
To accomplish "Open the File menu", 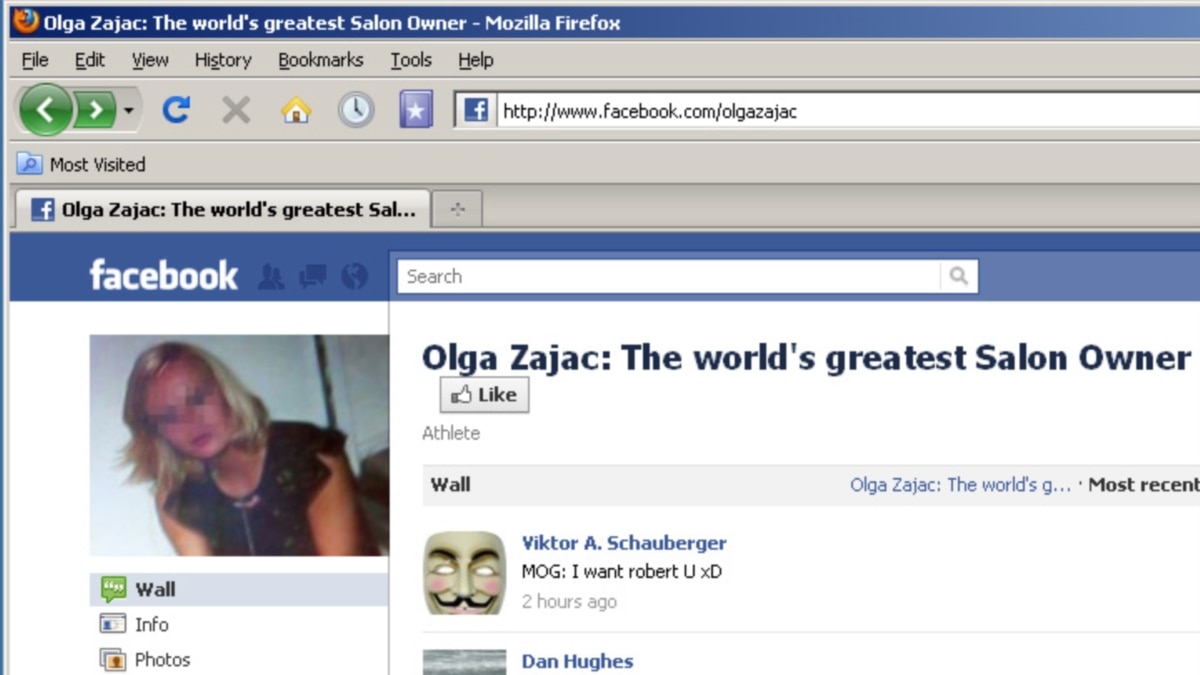I will click(35, 60).
